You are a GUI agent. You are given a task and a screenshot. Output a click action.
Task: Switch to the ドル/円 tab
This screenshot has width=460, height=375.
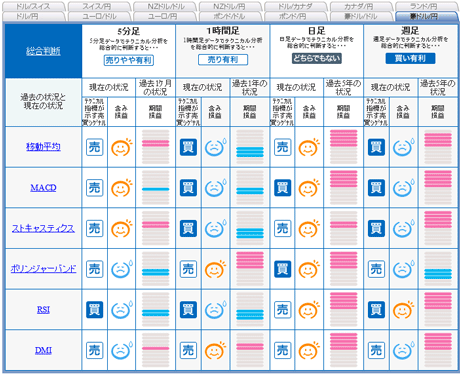(x=34, y=16)
